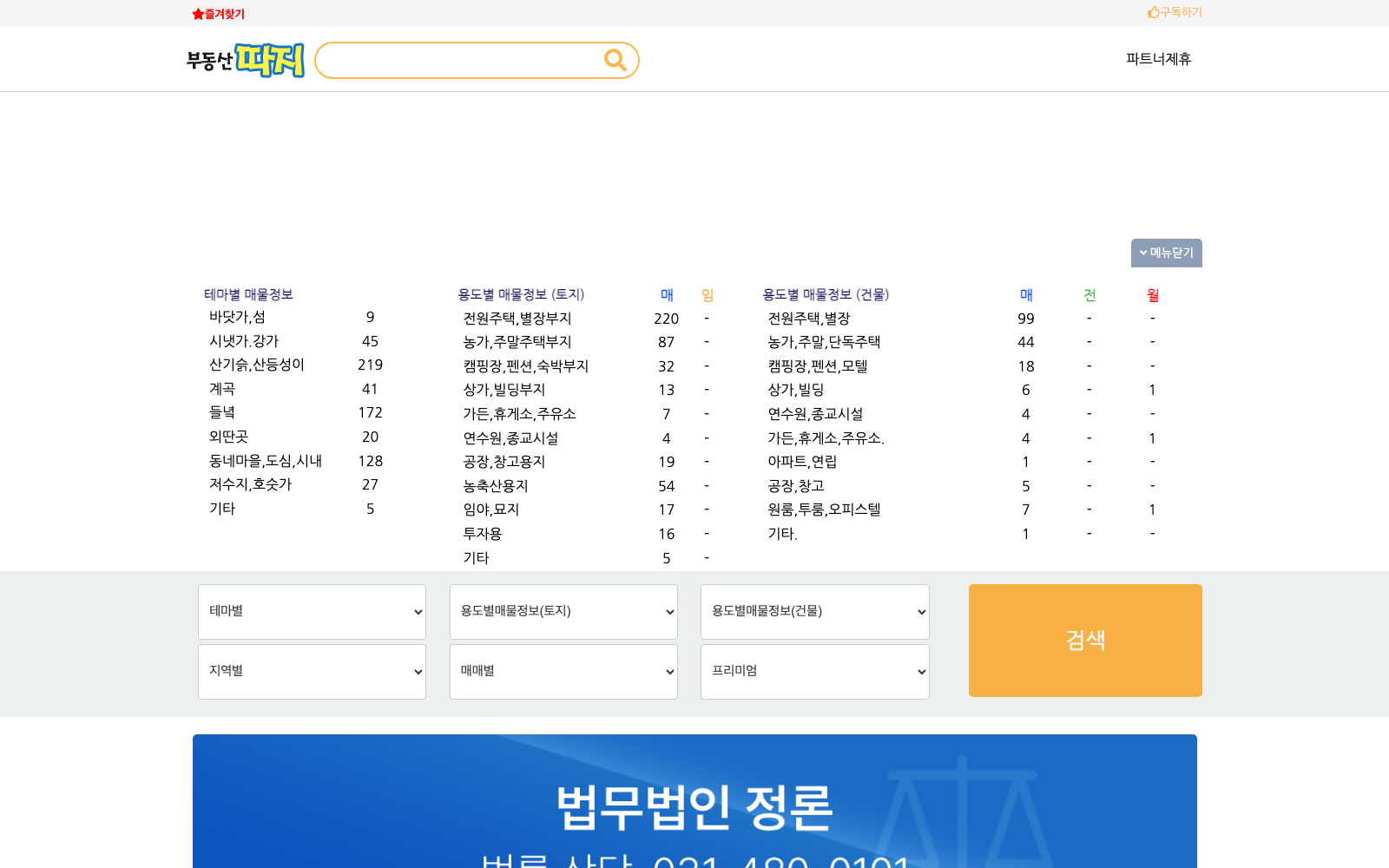Open the 계곡 theme listing

221,389
